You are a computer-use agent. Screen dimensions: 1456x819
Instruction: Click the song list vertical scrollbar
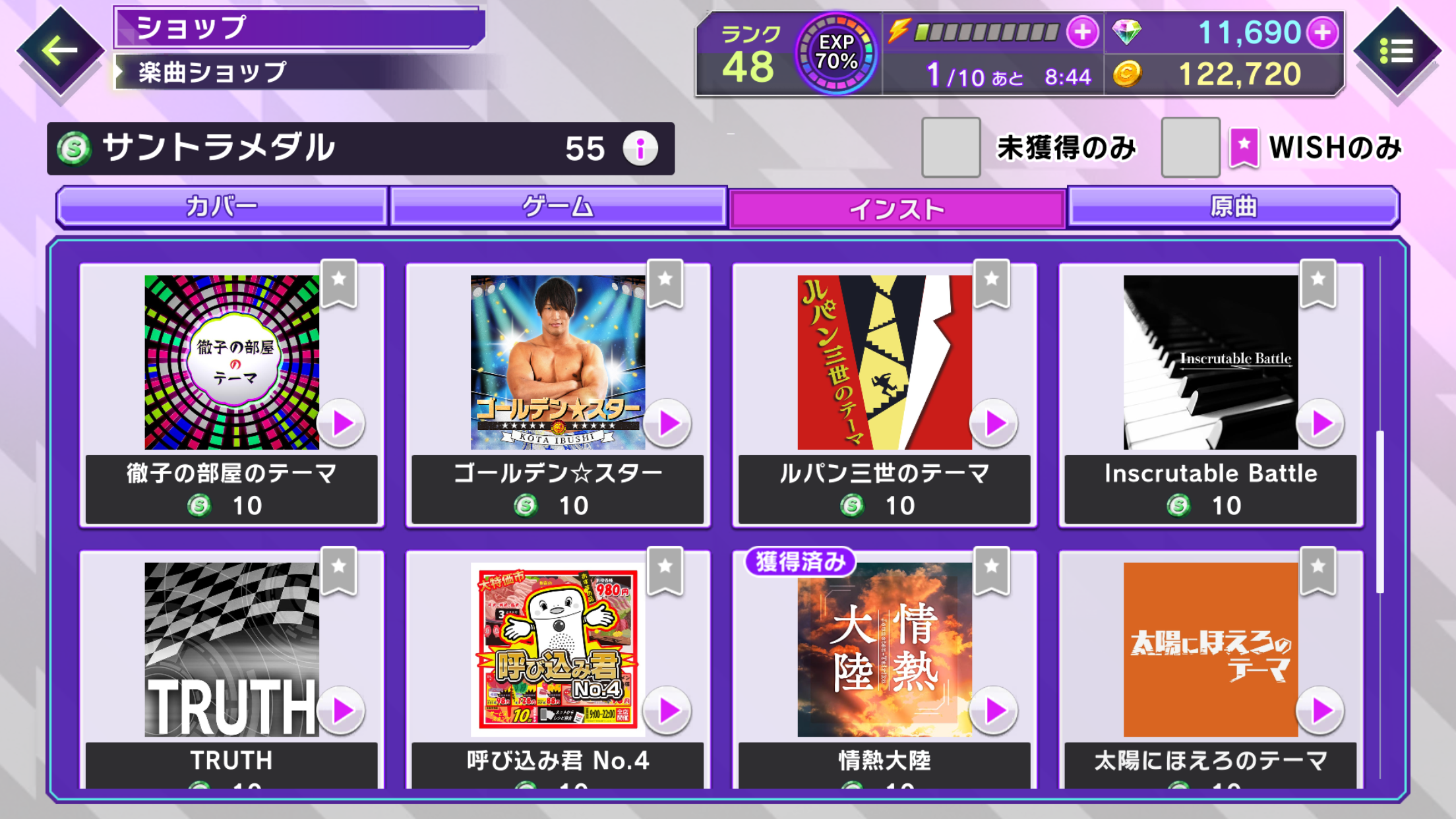click(x=1380, y=512)
